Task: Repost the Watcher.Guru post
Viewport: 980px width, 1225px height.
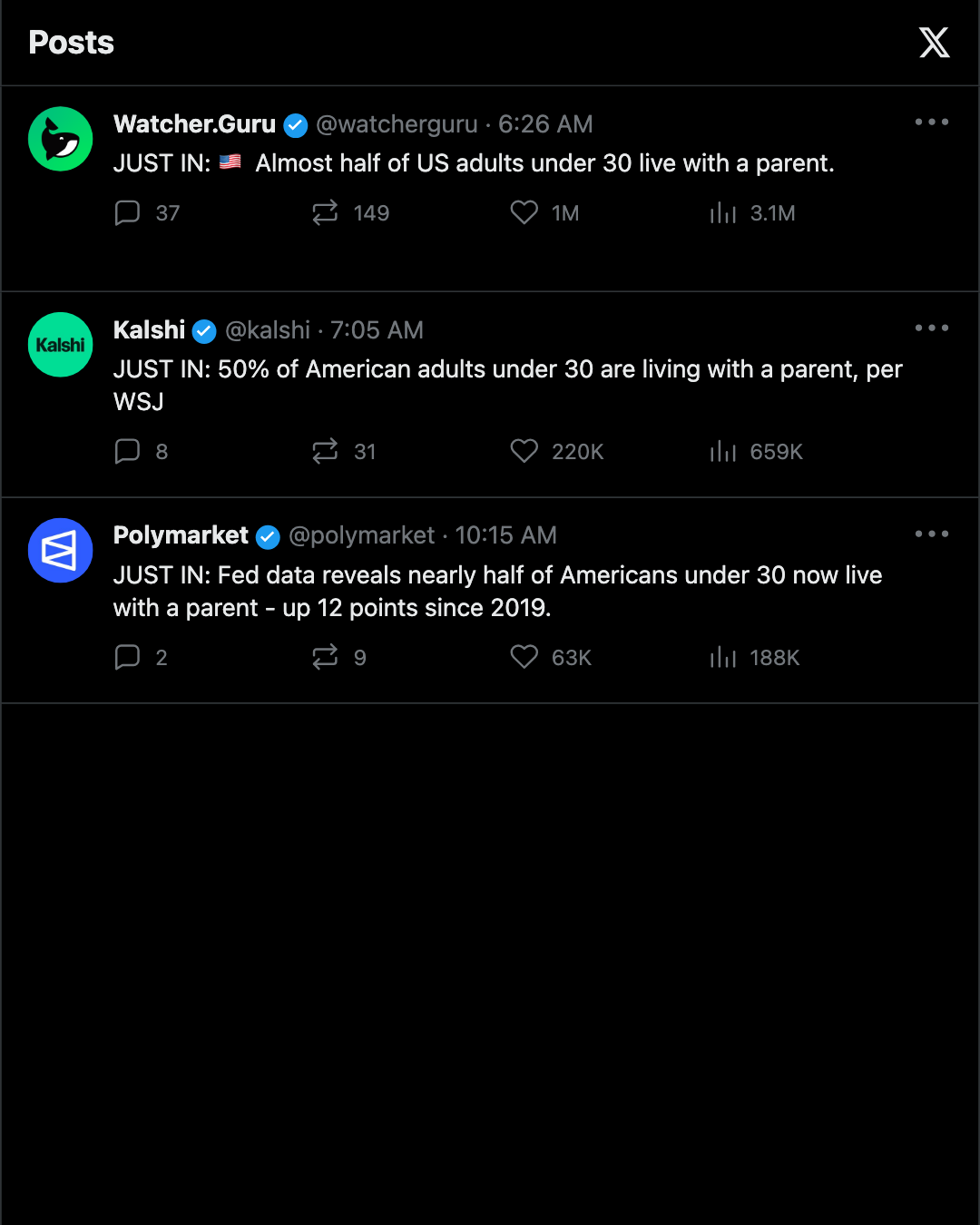Action: 325,213
